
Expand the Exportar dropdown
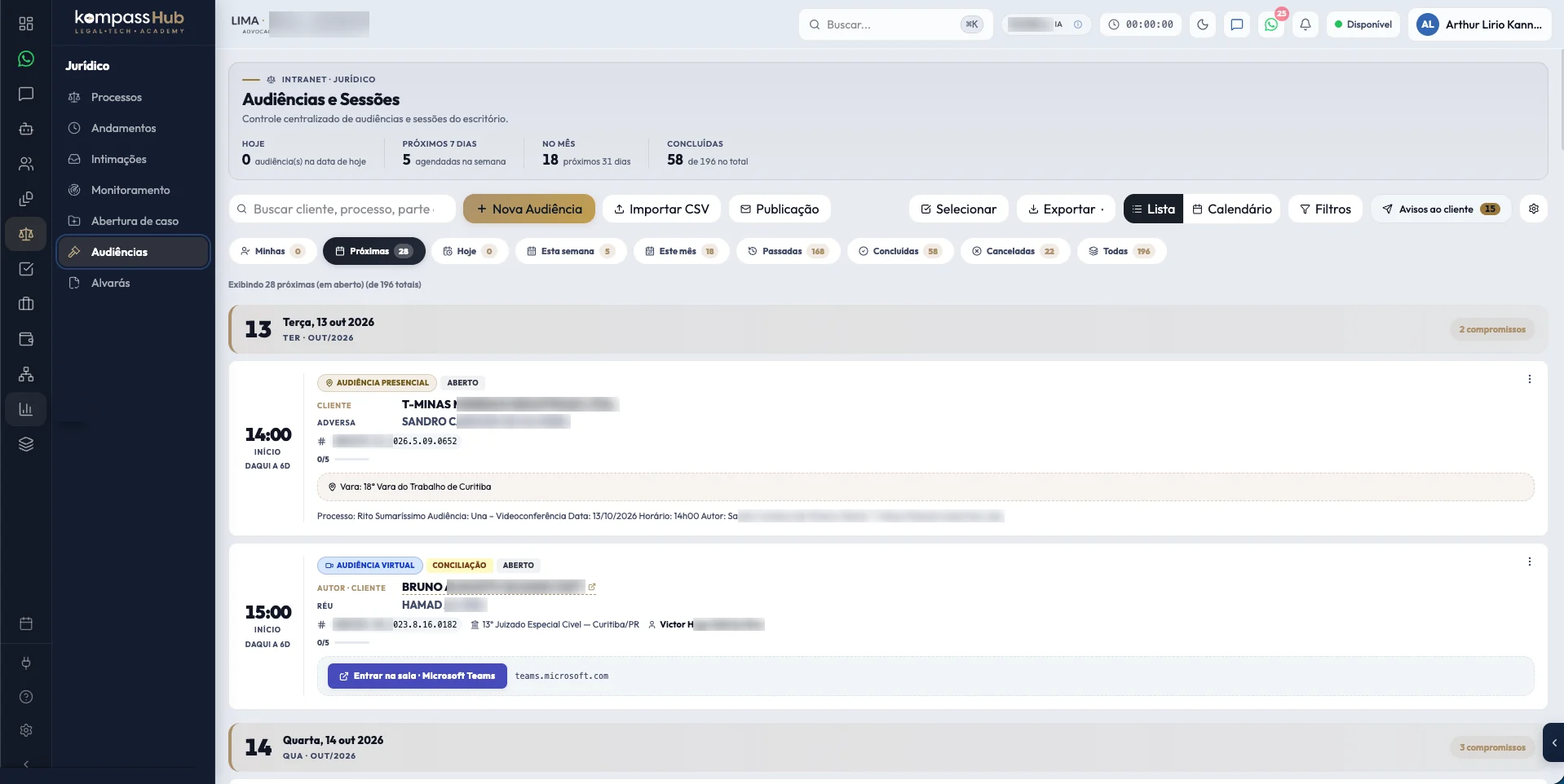click(x=1067, y=209)
